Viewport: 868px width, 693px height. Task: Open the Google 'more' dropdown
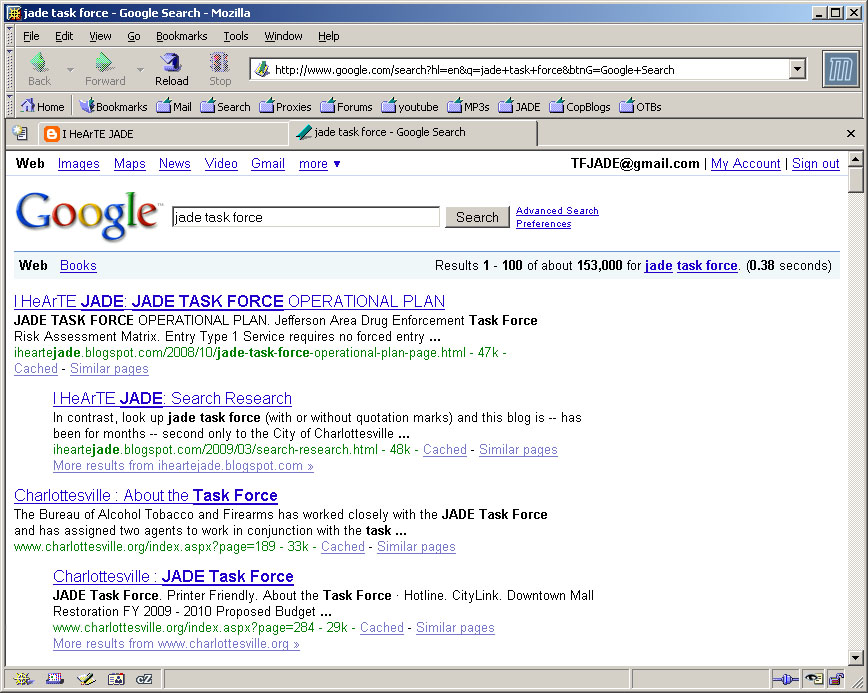tap(319, 163)
